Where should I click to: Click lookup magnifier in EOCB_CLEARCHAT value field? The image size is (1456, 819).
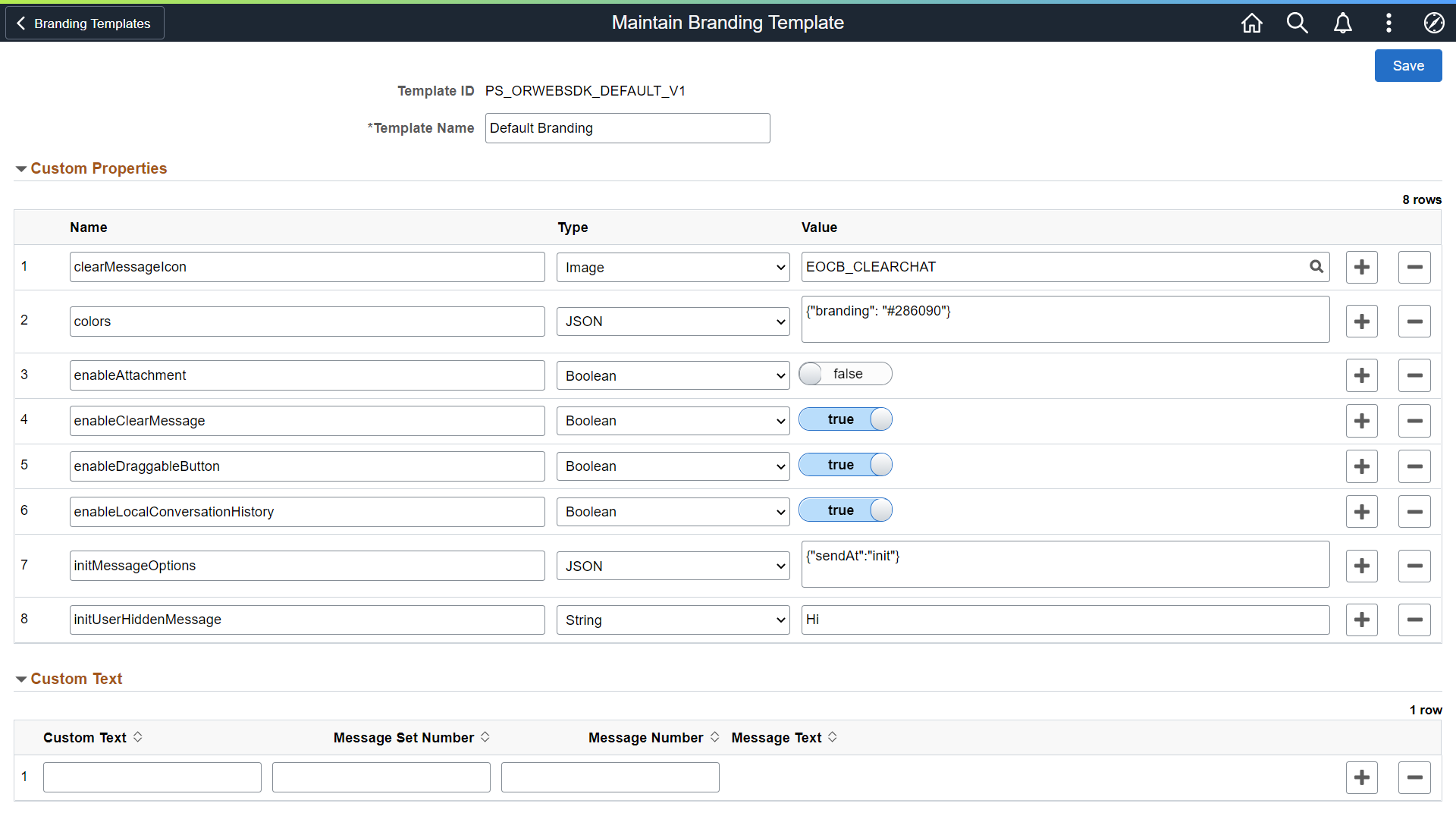1316,267
